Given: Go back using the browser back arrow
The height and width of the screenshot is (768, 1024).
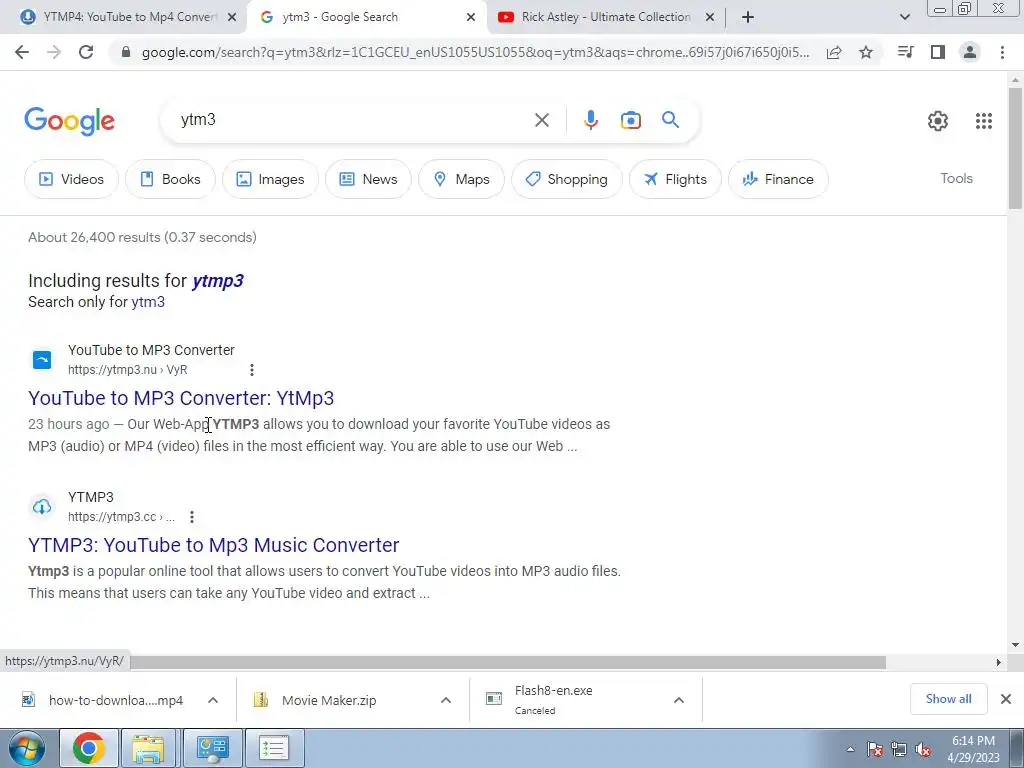Looking at the screenshot, I should point(22,52).
